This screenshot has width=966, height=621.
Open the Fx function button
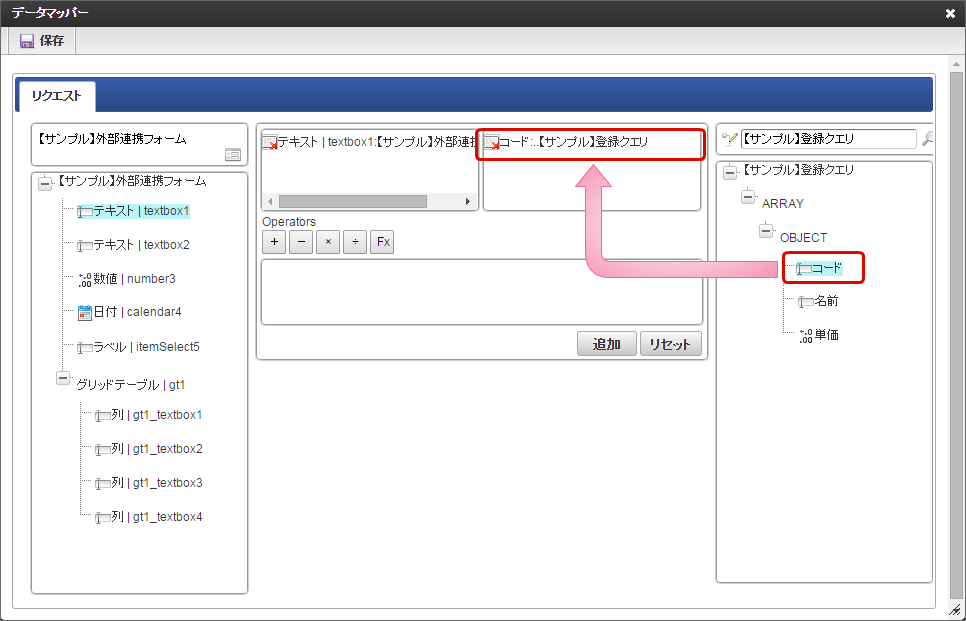383,242
